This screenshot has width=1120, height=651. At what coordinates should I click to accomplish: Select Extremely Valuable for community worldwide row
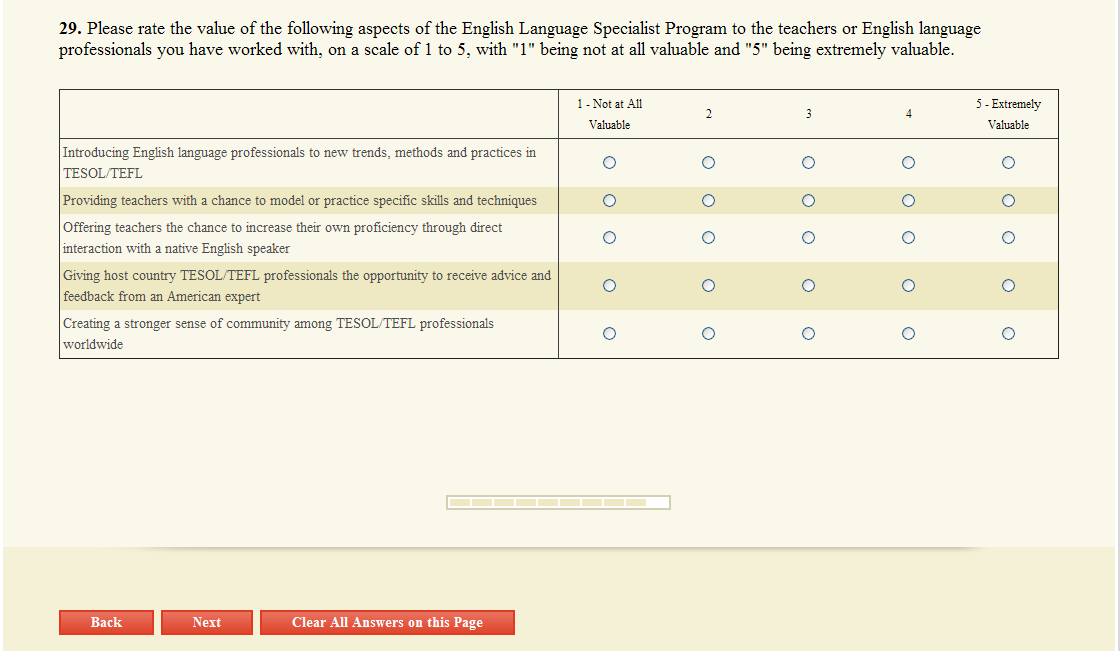point(1008,334)
